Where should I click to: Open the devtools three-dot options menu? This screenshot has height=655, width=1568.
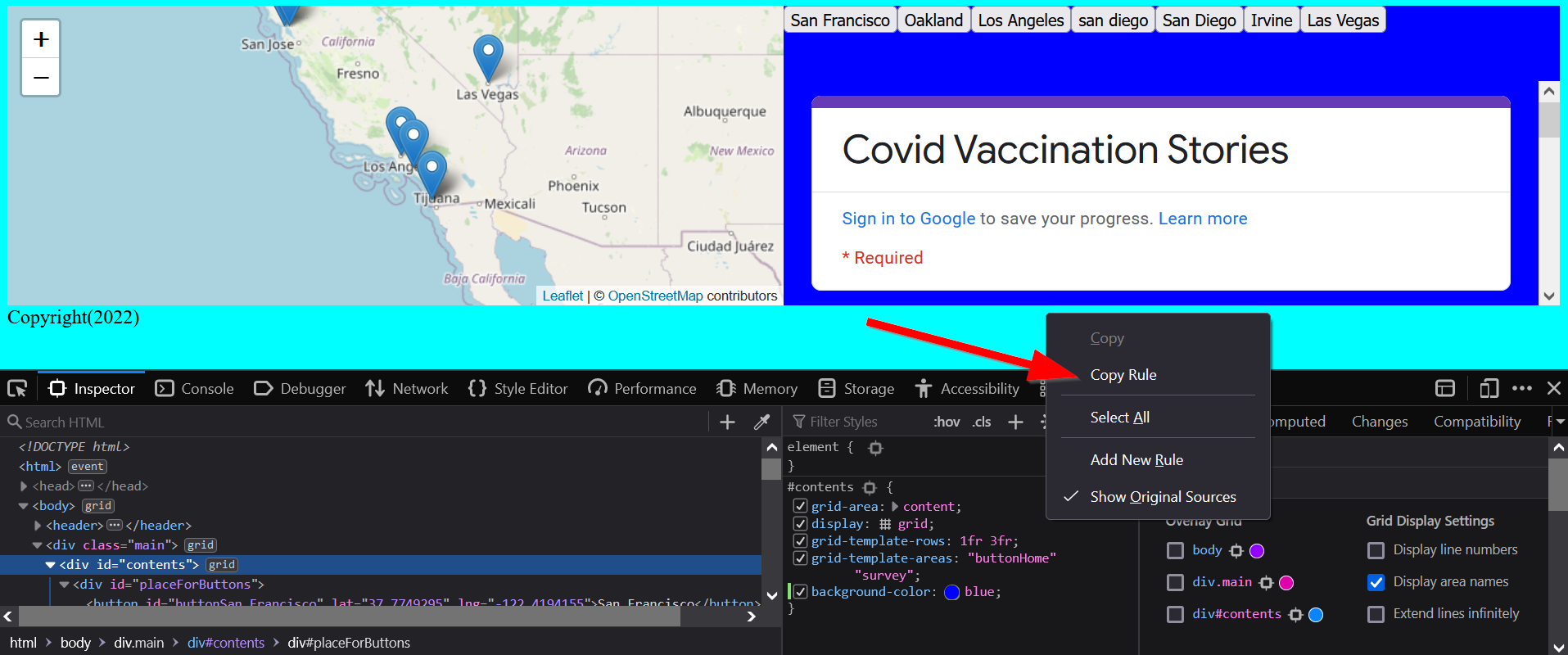(1522, 388)
